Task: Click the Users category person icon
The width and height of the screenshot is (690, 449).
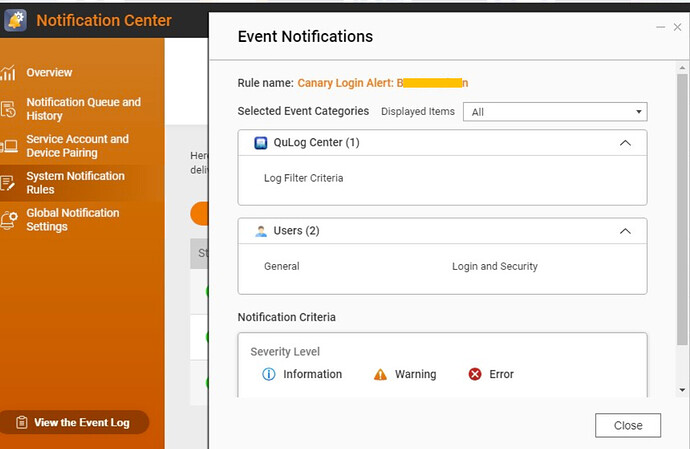Action: [261, 231]
